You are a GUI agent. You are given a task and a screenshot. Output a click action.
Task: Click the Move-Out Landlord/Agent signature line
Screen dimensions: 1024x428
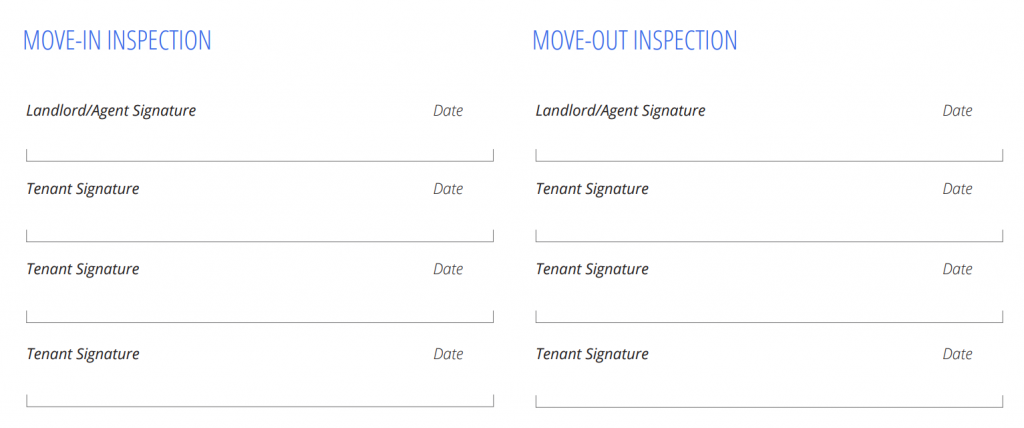(769, 155)
